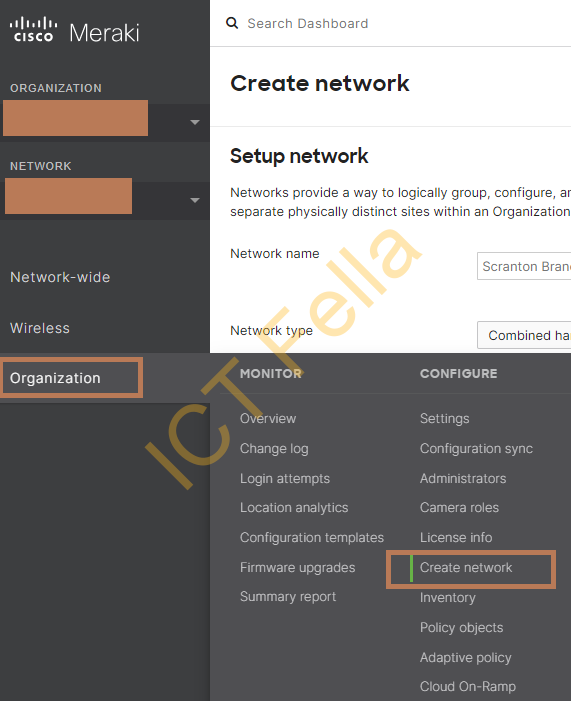571x701 pixels.
Task: Open the Administrators page
Action: coord(463,478)
